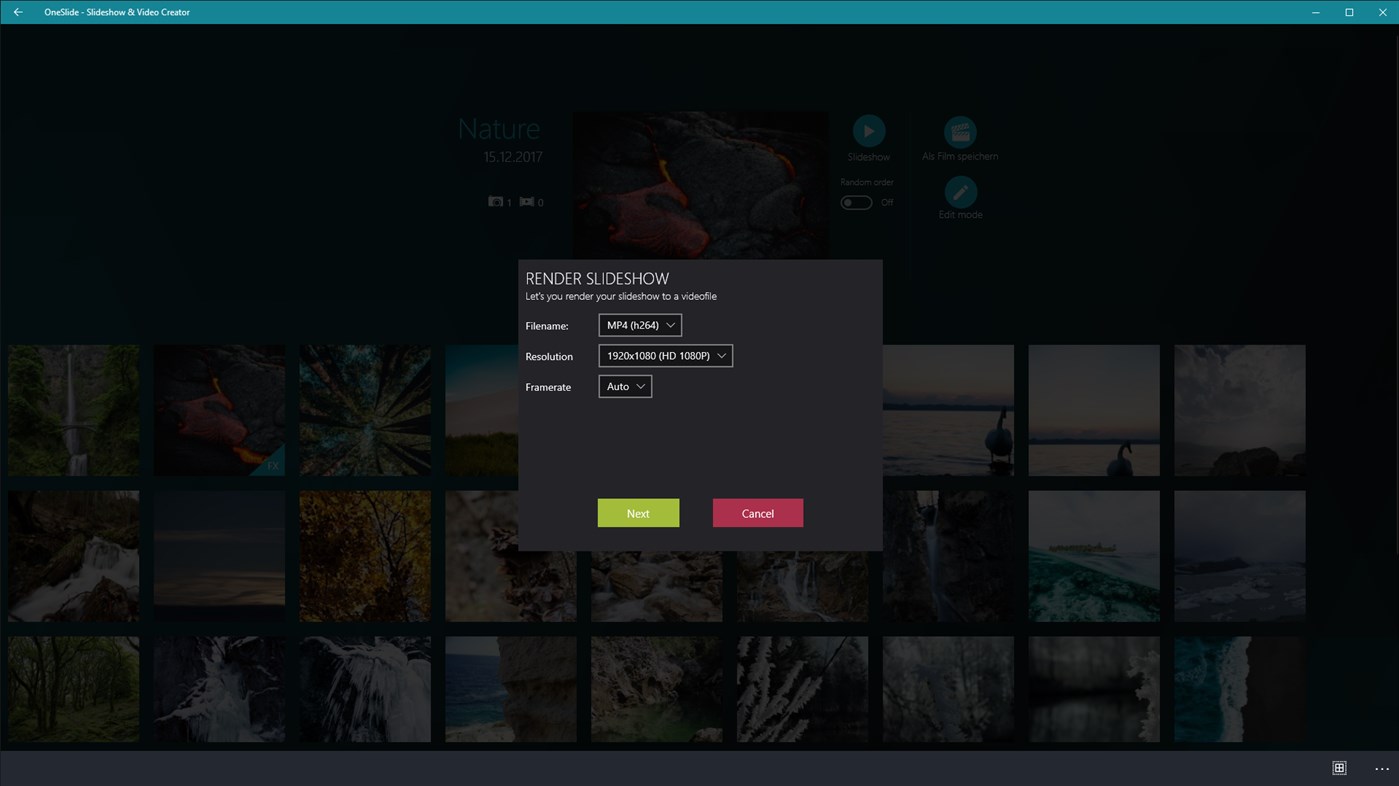Open the waterfall thumbnail top left
Viewport: 1399px width, 786px height.
72,409
